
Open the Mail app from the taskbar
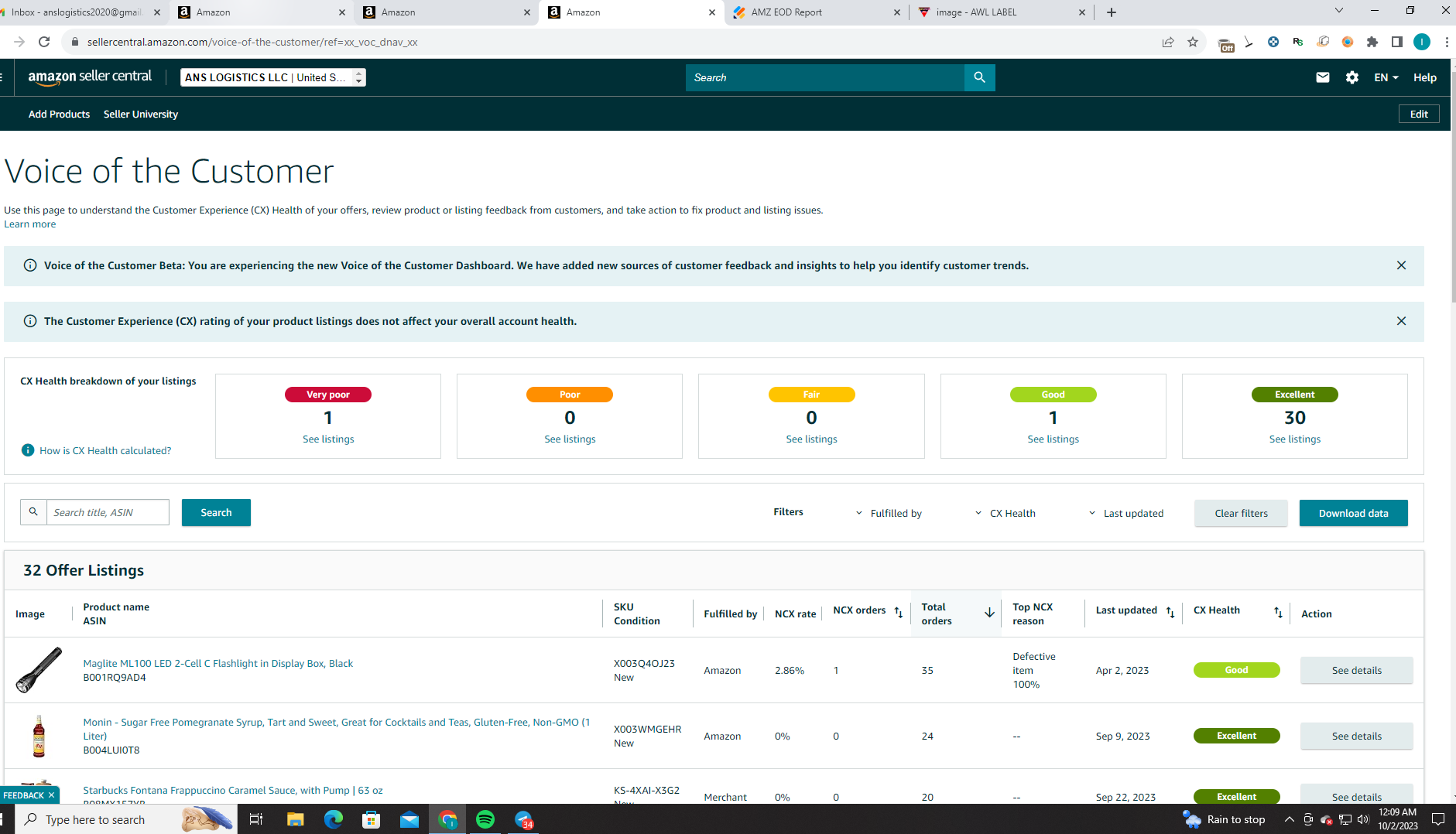[409, 819]
